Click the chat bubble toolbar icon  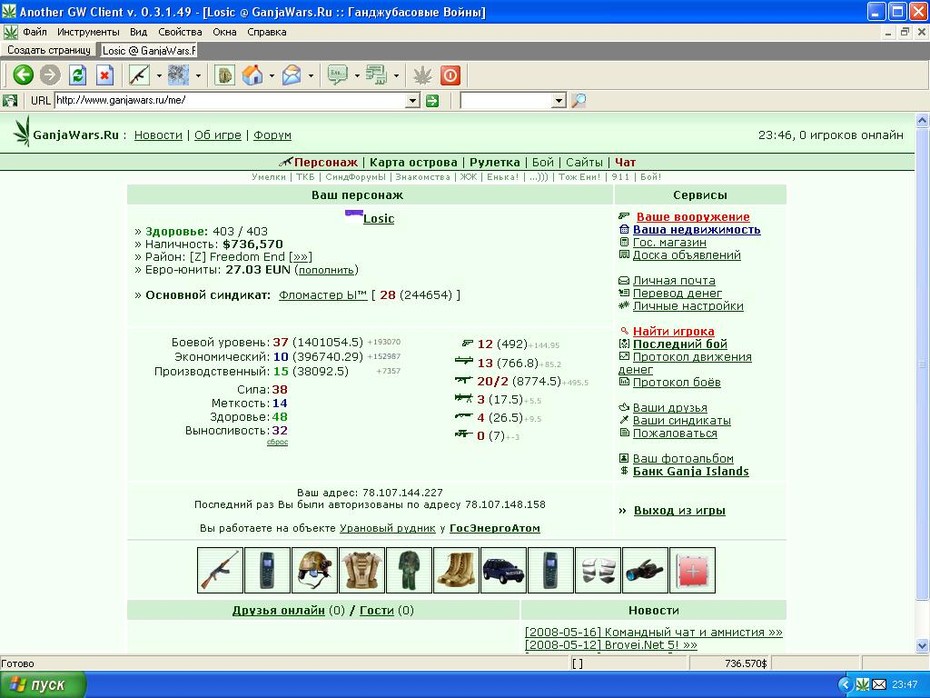click(x=337, y=75)
